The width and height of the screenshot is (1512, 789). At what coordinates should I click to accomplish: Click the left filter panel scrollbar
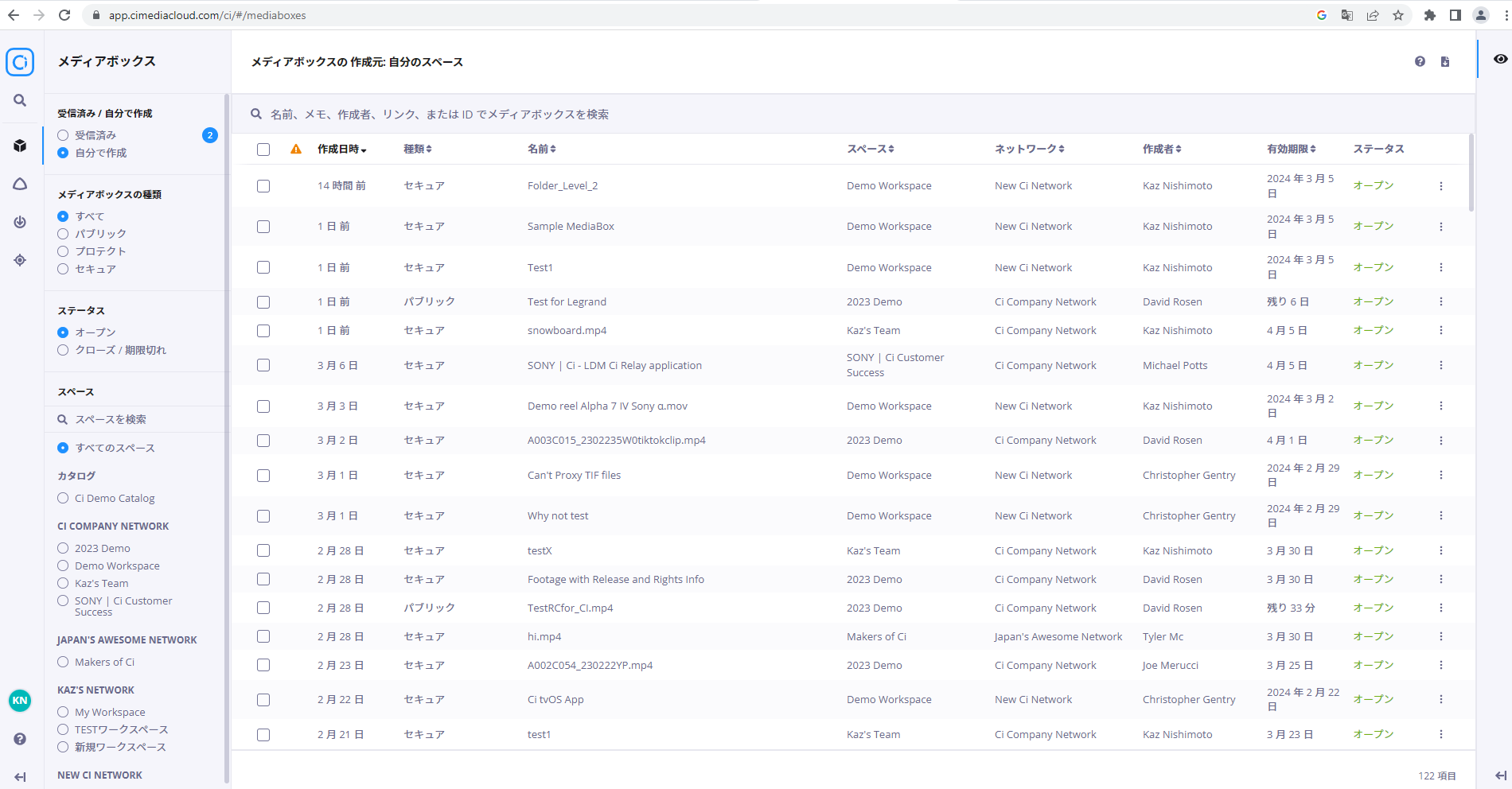[227, 437]
